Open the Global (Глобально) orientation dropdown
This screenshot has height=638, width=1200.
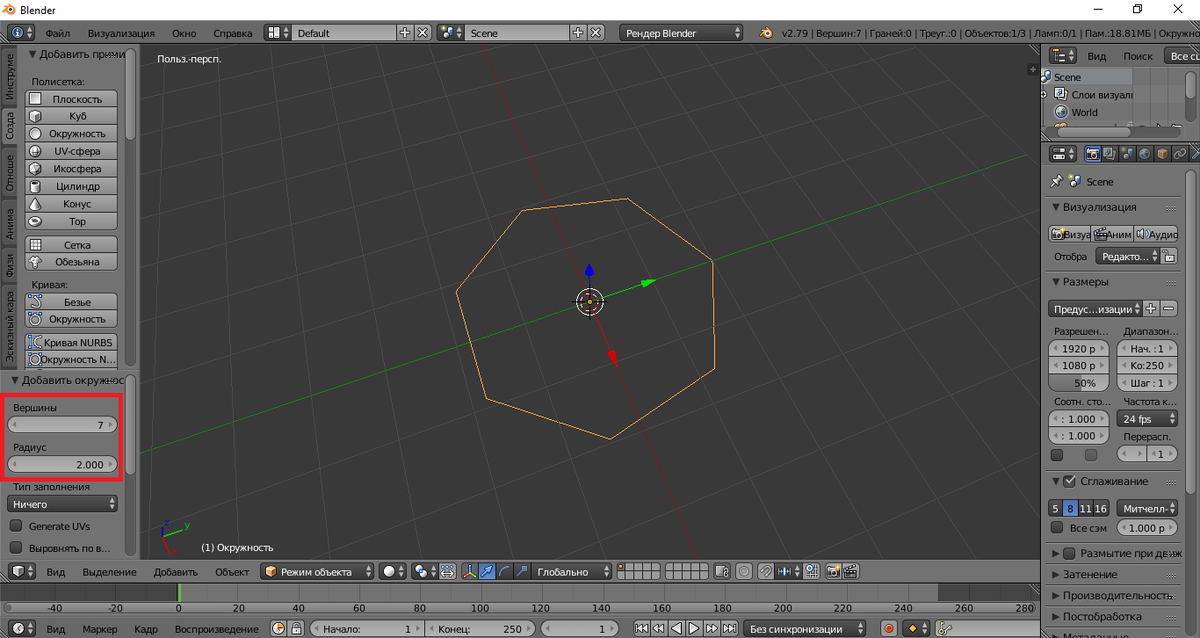coord(572,572)
